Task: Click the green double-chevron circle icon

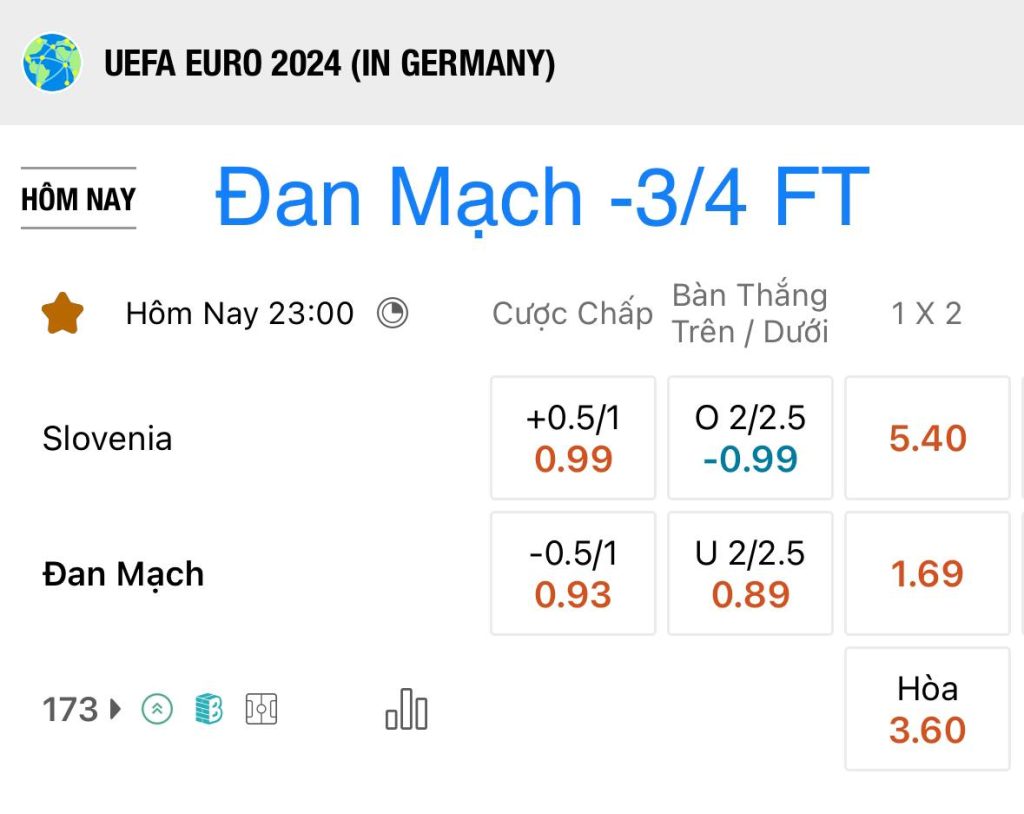Action: point(157,709)
